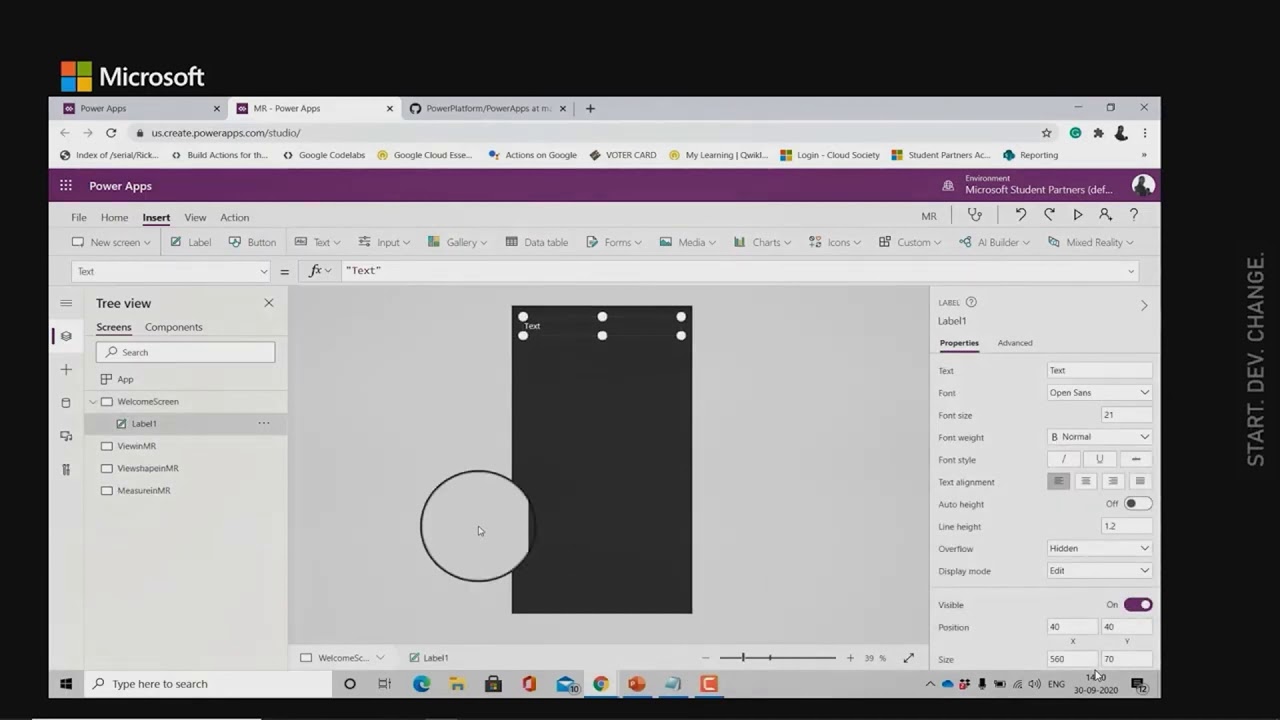Open Label1 more options ellipsis
1280x720 pixels.
[264, 423]
